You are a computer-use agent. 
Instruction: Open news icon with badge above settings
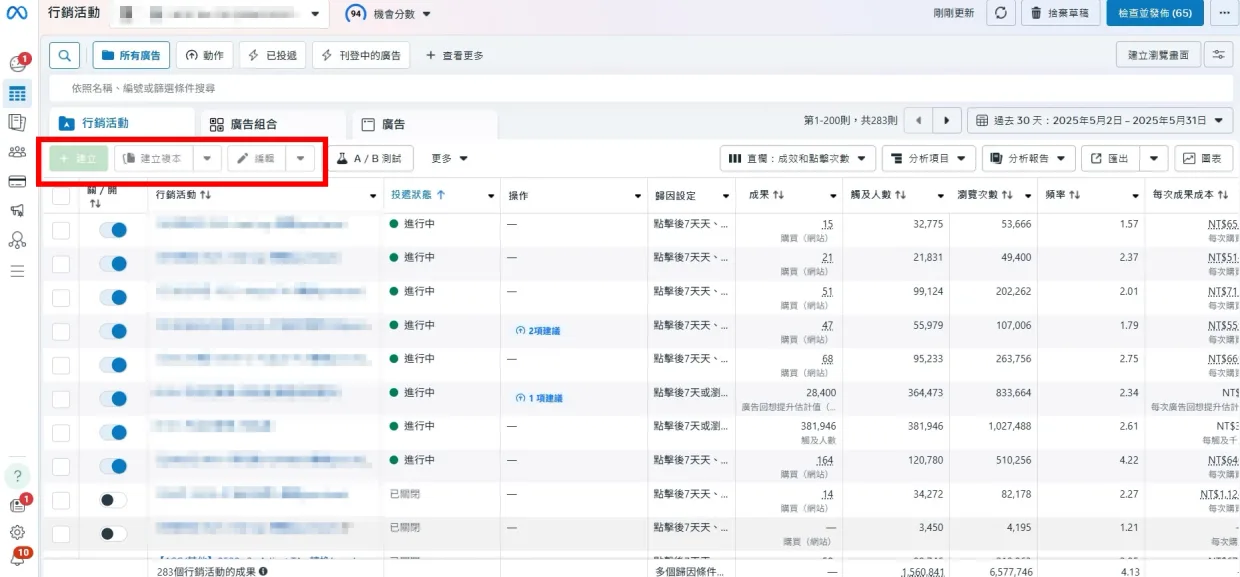click(x=18, y=504)
